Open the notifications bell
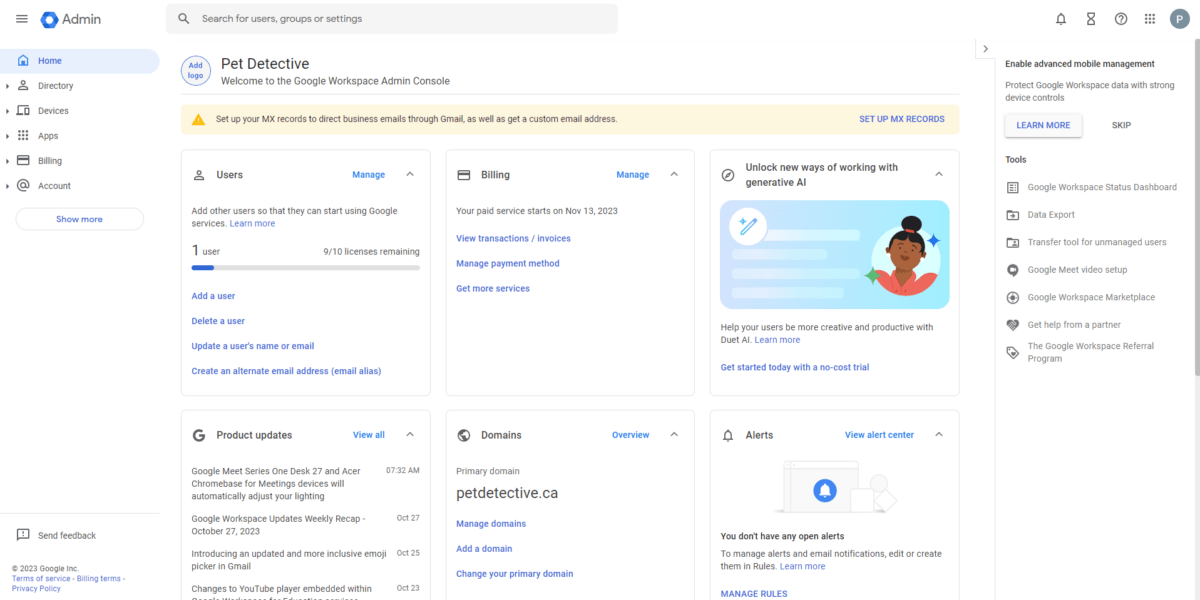Screen dimensions: 1200x600 point(1060,18)
